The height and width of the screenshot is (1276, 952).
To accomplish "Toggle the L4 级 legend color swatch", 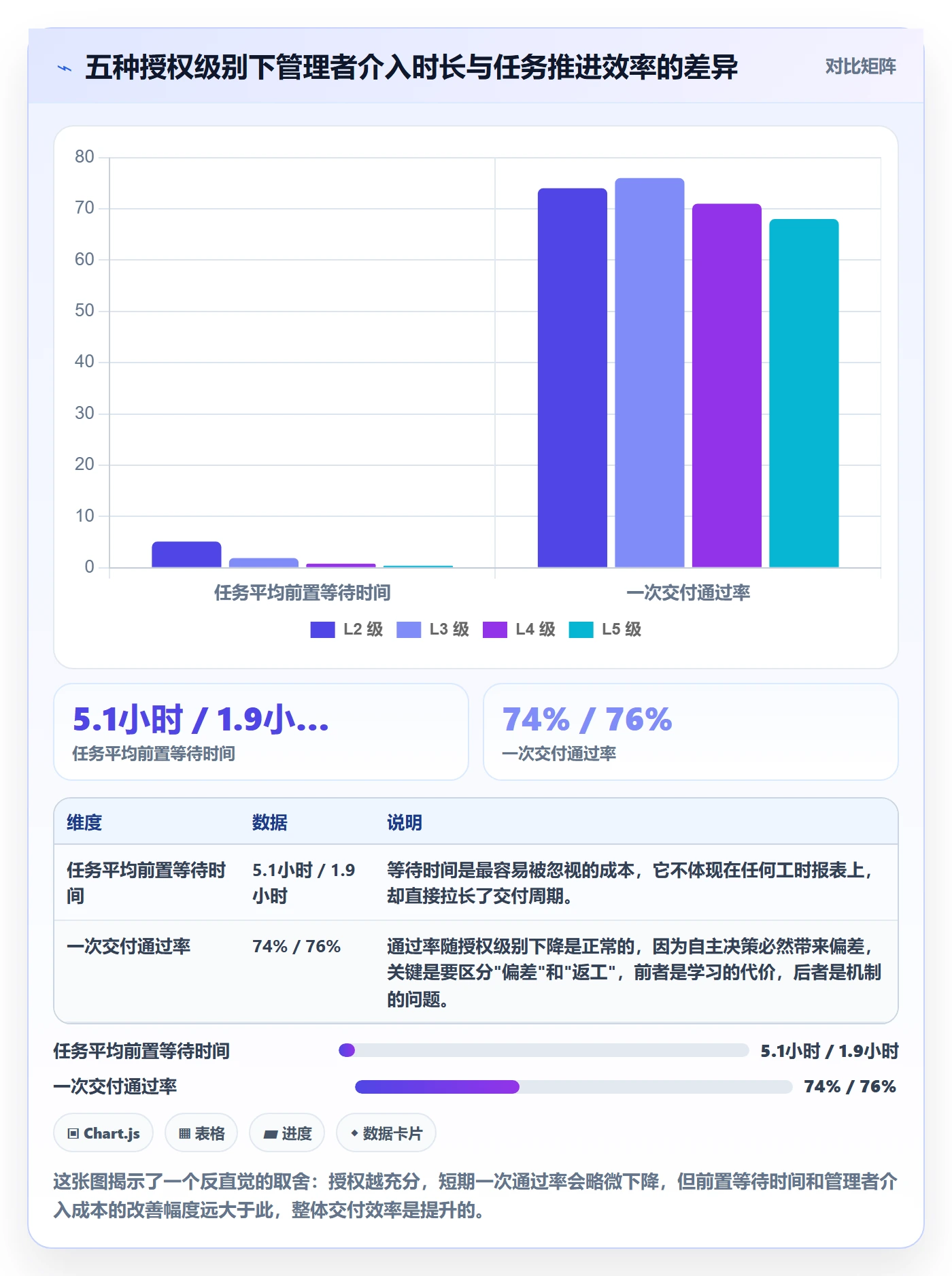I will point(495,630).
